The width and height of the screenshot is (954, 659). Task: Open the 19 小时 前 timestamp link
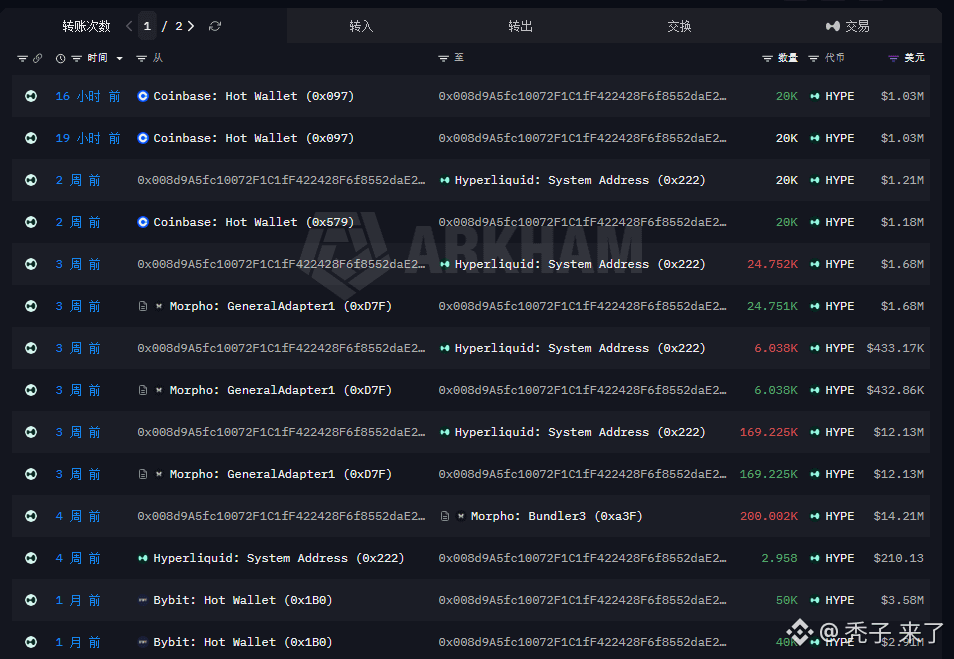point(88,138)
